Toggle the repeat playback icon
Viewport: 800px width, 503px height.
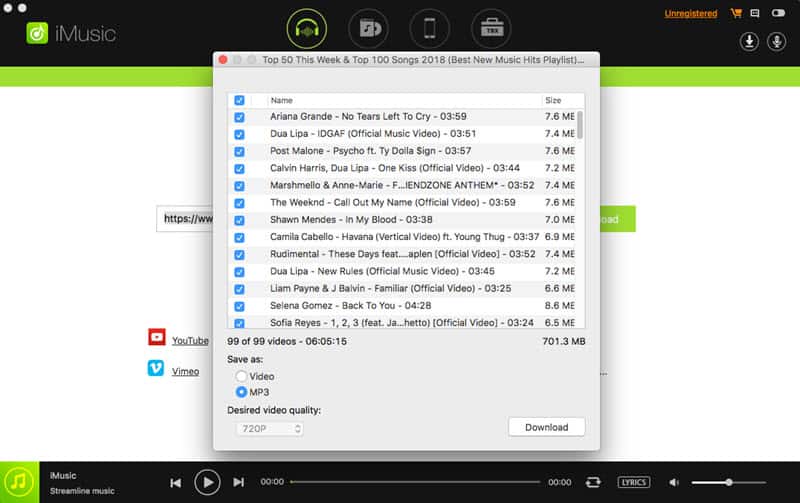593,482
